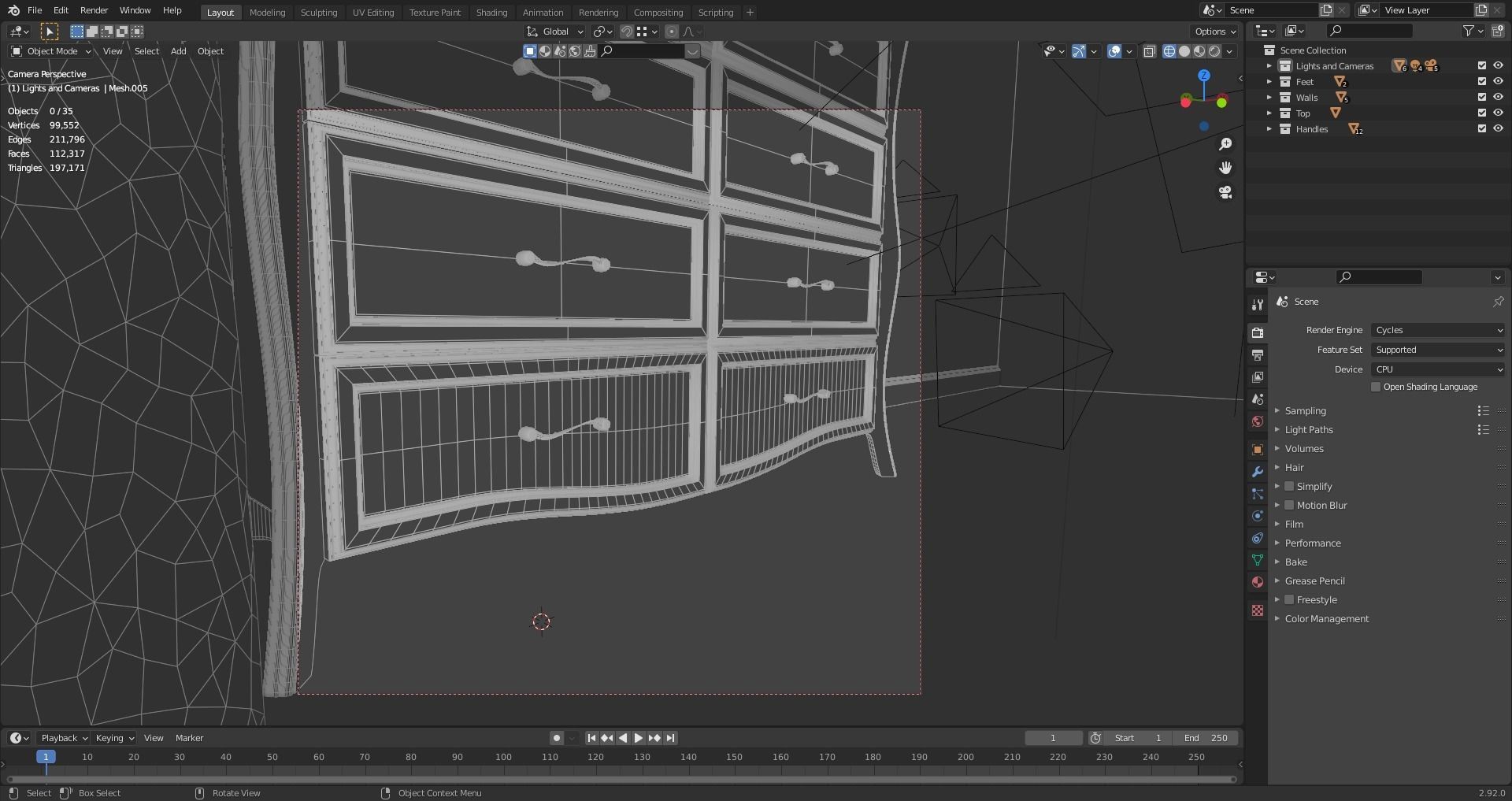Click the new collection icon in outliner

tap(1498, 31)
